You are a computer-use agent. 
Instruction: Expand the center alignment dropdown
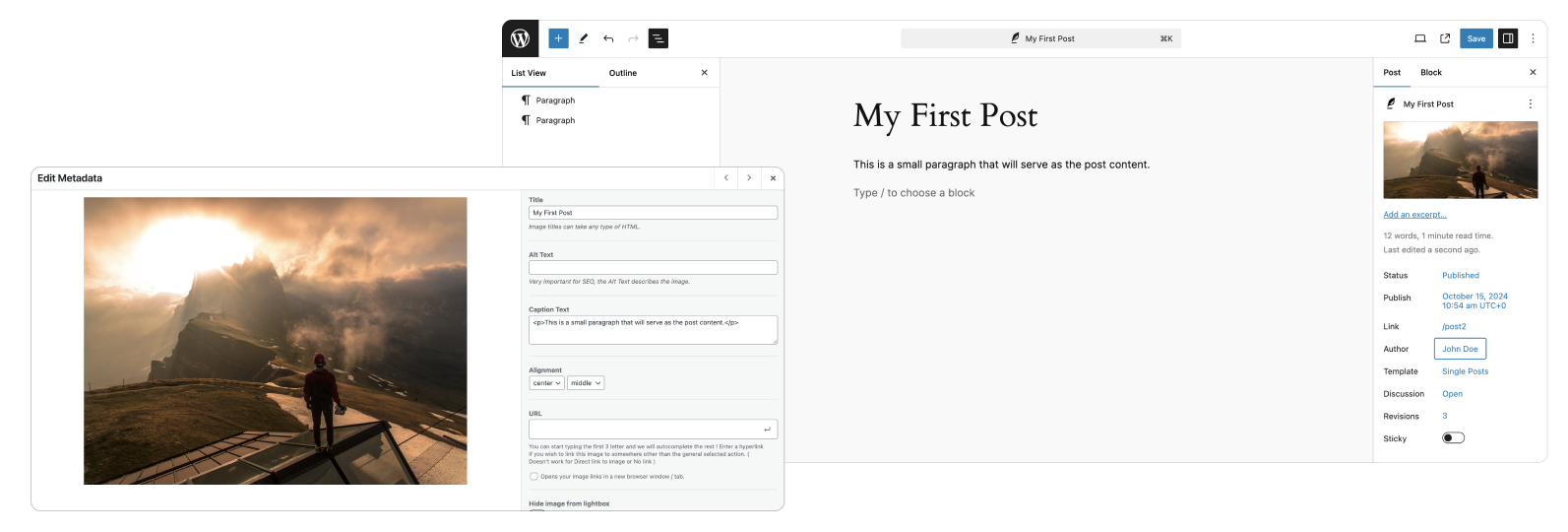(546, 383)
